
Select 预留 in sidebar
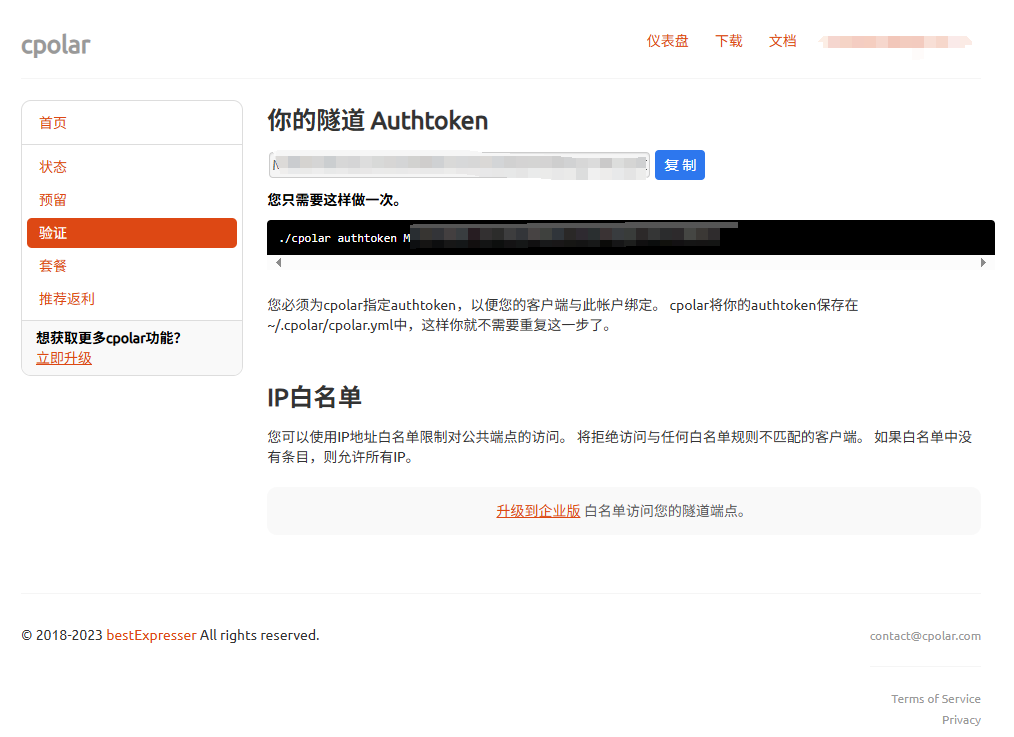pyautogui.click(x=52, y=200)
